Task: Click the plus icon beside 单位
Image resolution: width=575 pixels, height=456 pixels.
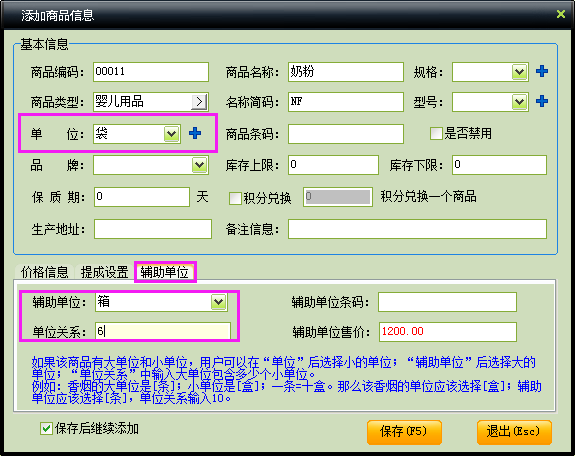Action: 195,133
